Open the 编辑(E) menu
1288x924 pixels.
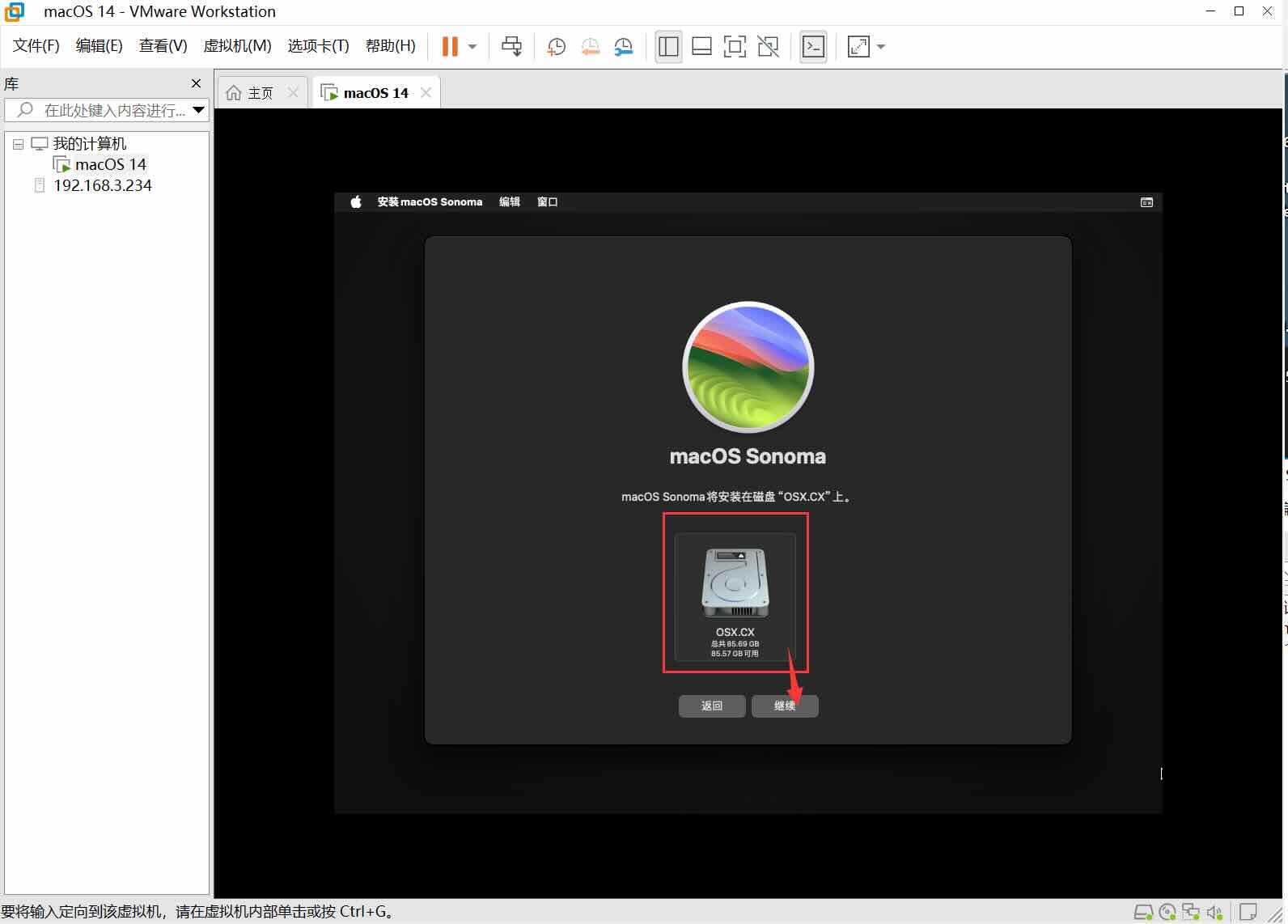pos(99,46)
